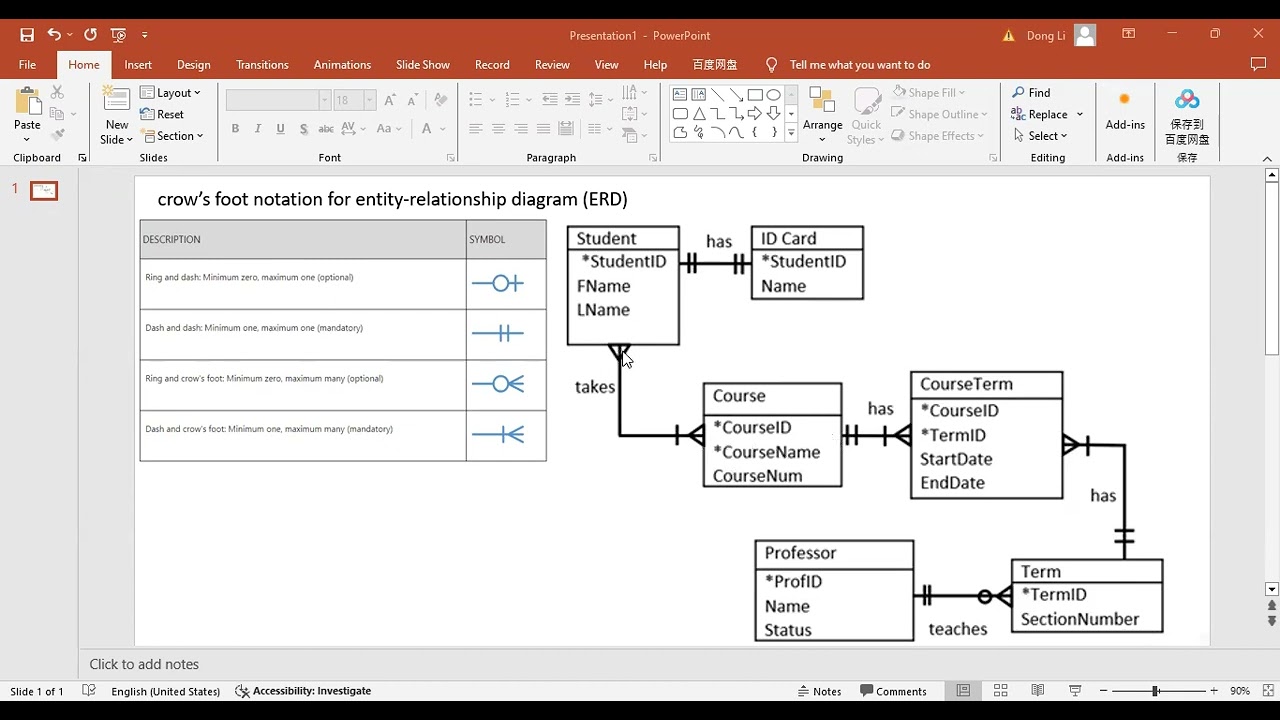The image size is (1280, 720).
Task: Click the zoom out minus button
Action: [1103, 691]
